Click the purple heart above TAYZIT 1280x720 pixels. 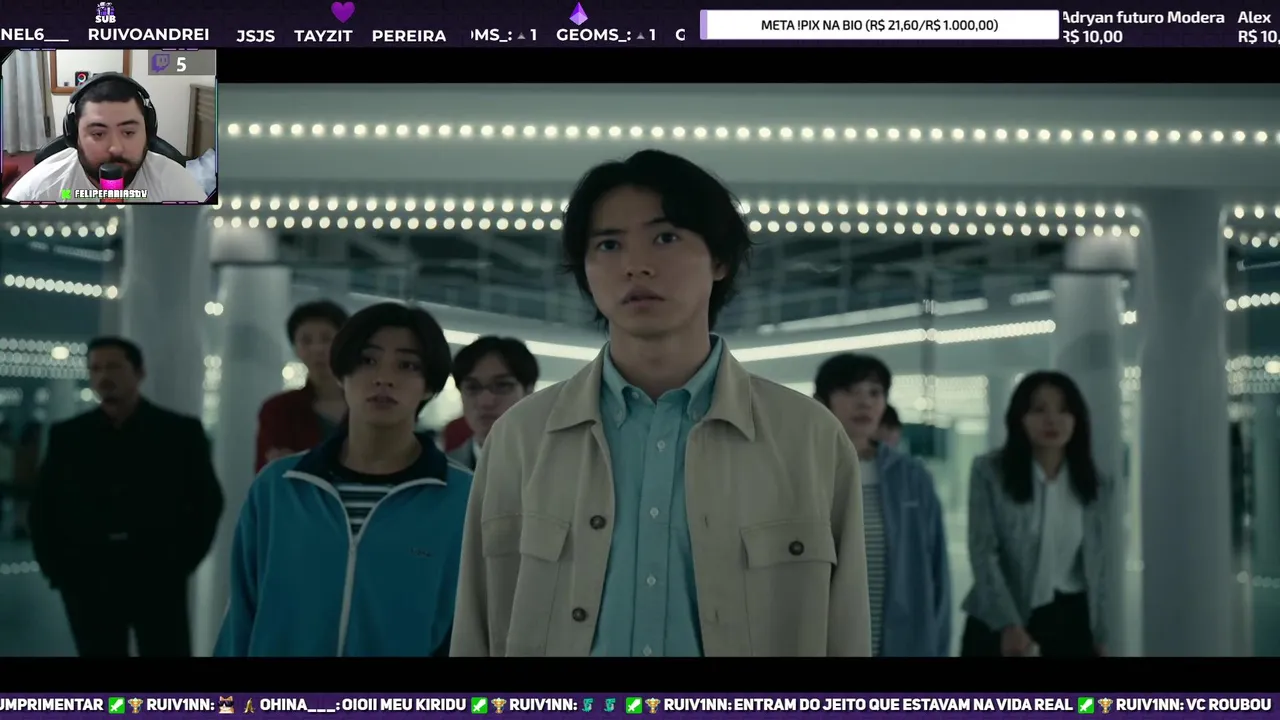click(x=343, y=12)
